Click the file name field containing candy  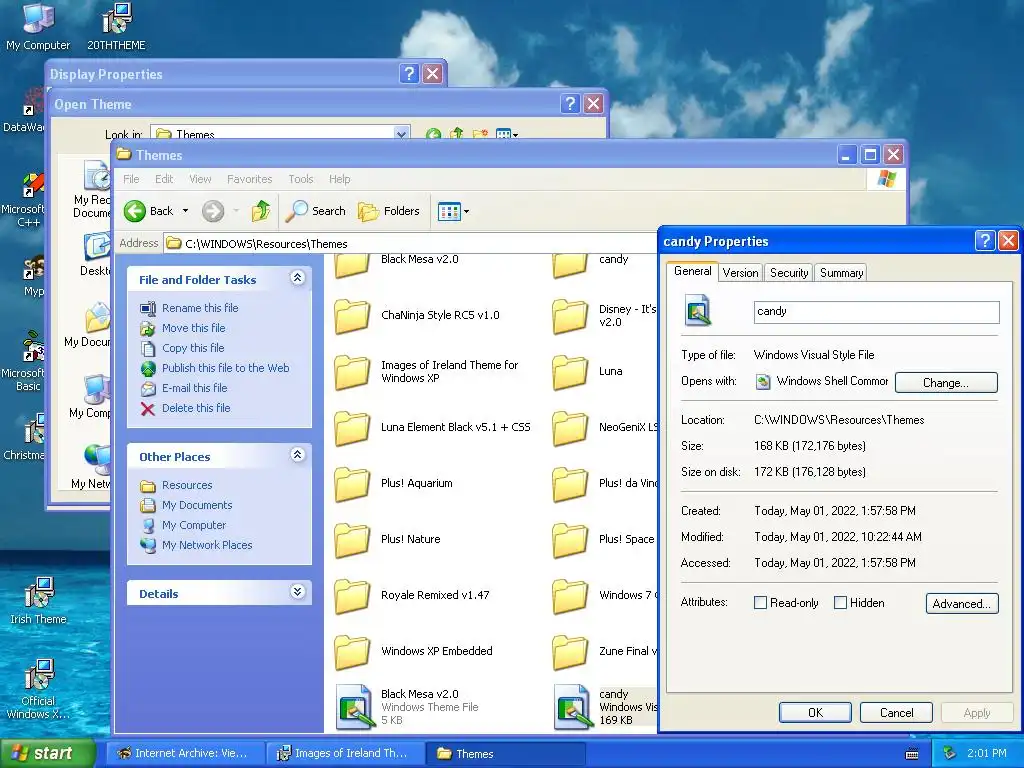pos(876,312)
